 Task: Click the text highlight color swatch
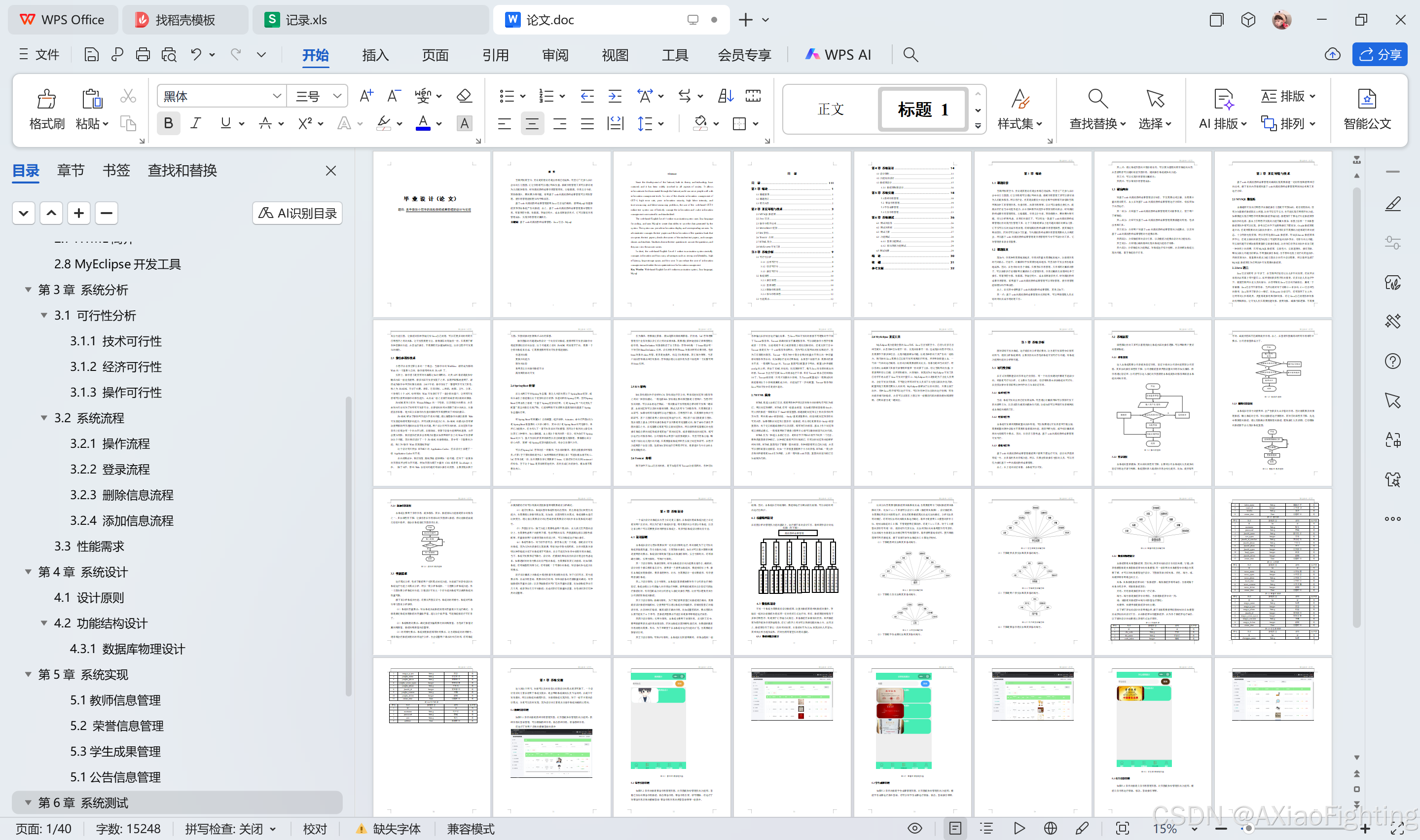point(384,123)
